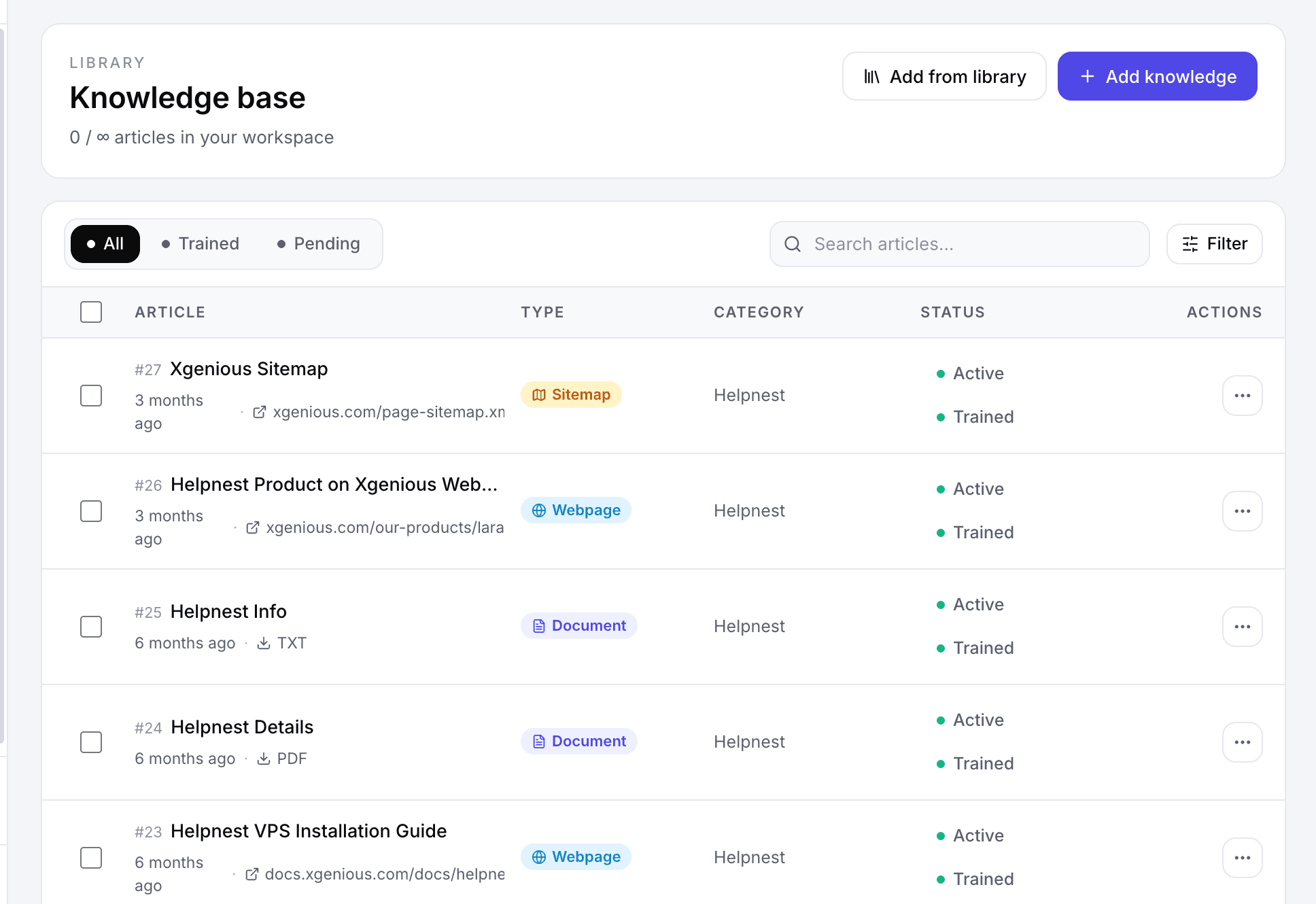Click the Add from library button

click(944, 76)
